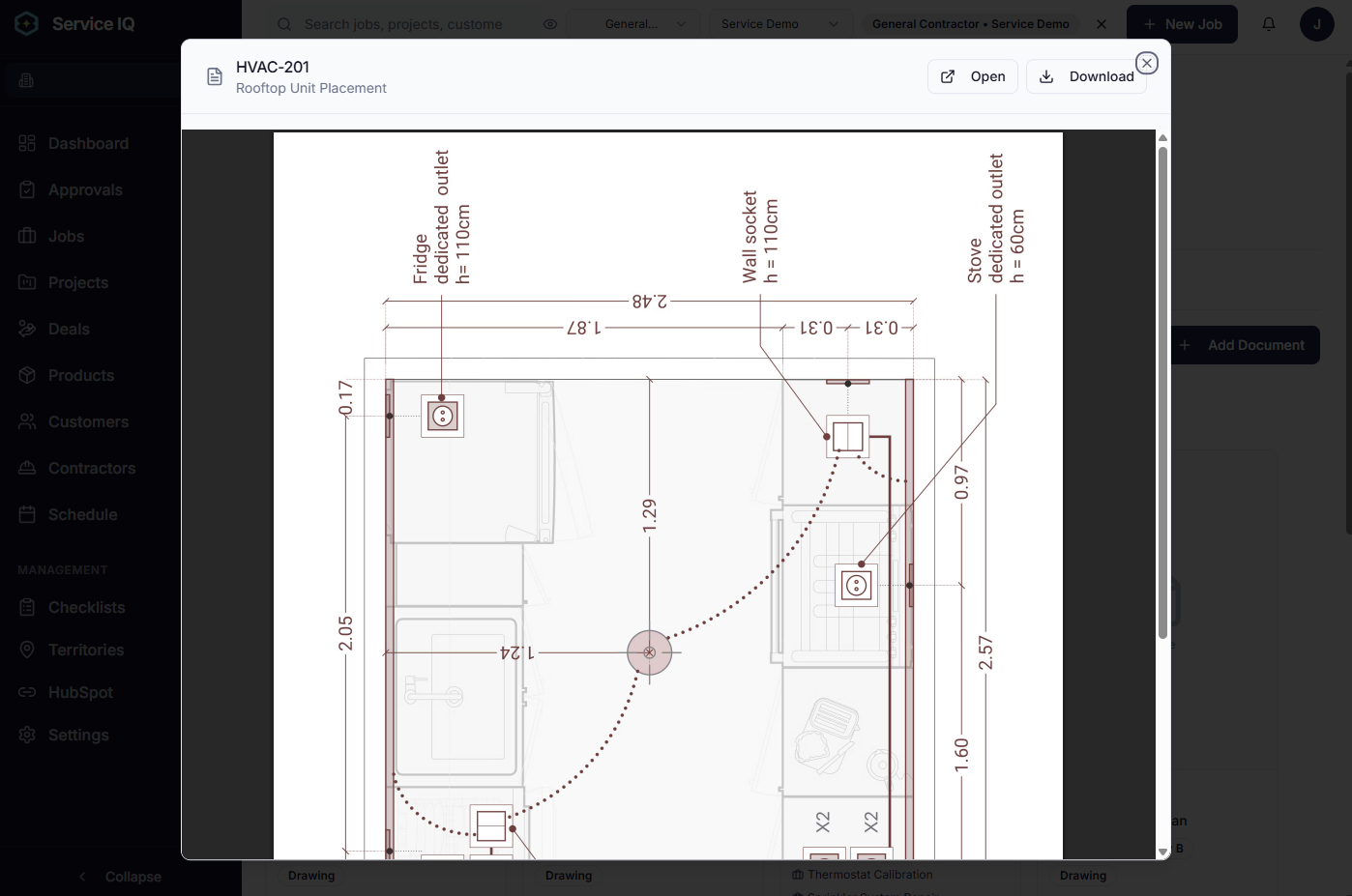The width and height of the screenshot is (1352, 896).
Task: Clear General Contractor • Service Demo chip
Action: point(1102,24)
